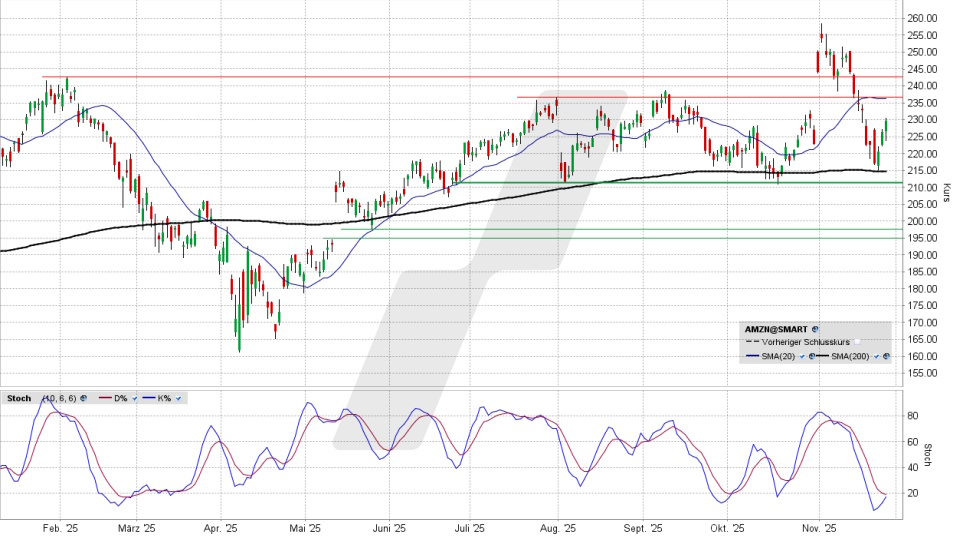This screenshot has width=960, height=540.
Task: Click the 260.00 price axis label
Action: (x=922, y=18)
